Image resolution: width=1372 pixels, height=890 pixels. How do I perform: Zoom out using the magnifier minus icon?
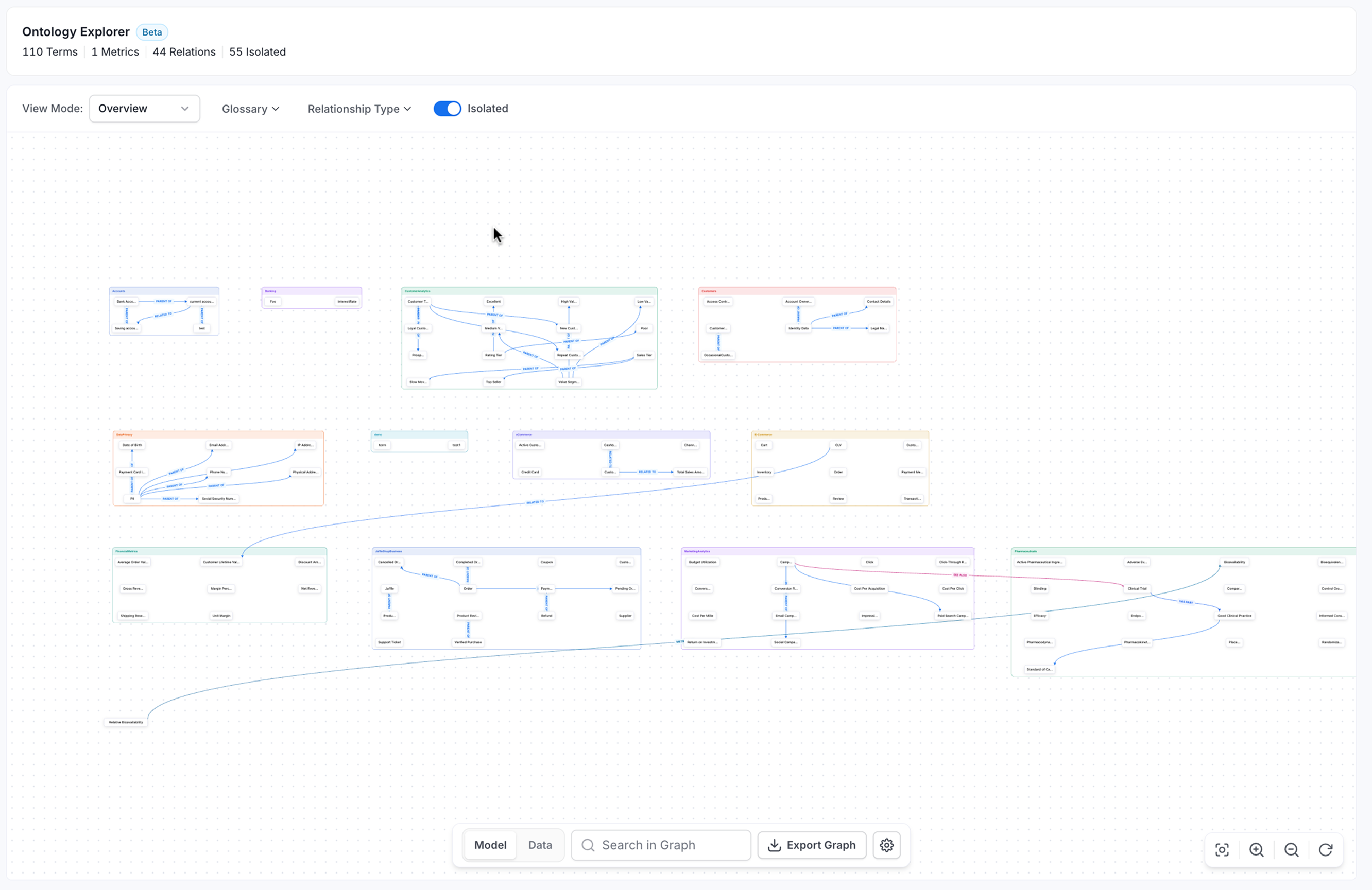click(1291, 850)
